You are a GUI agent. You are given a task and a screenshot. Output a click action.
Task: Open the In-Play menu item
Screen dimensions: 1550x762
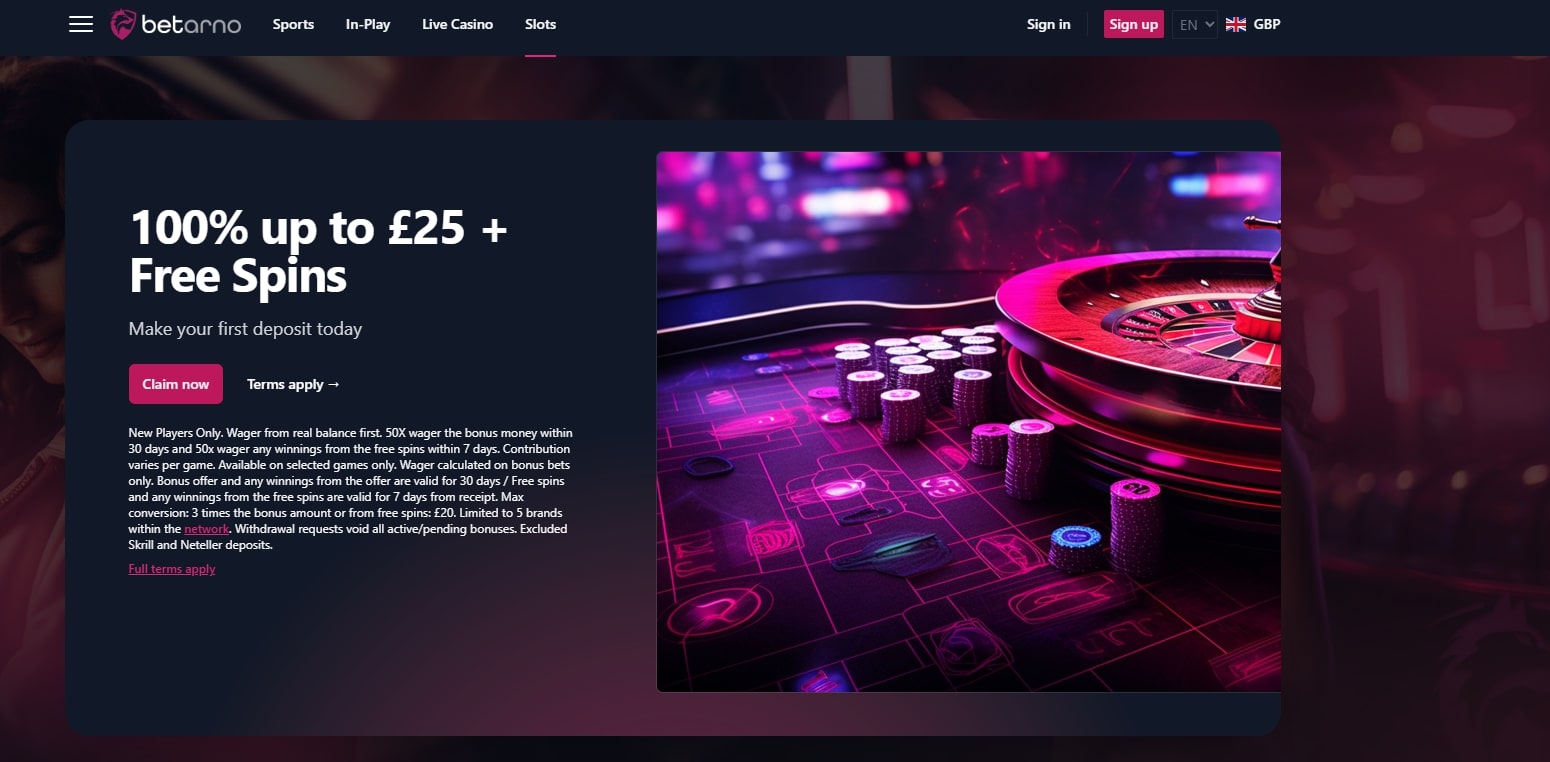click(x=368, y=24)
